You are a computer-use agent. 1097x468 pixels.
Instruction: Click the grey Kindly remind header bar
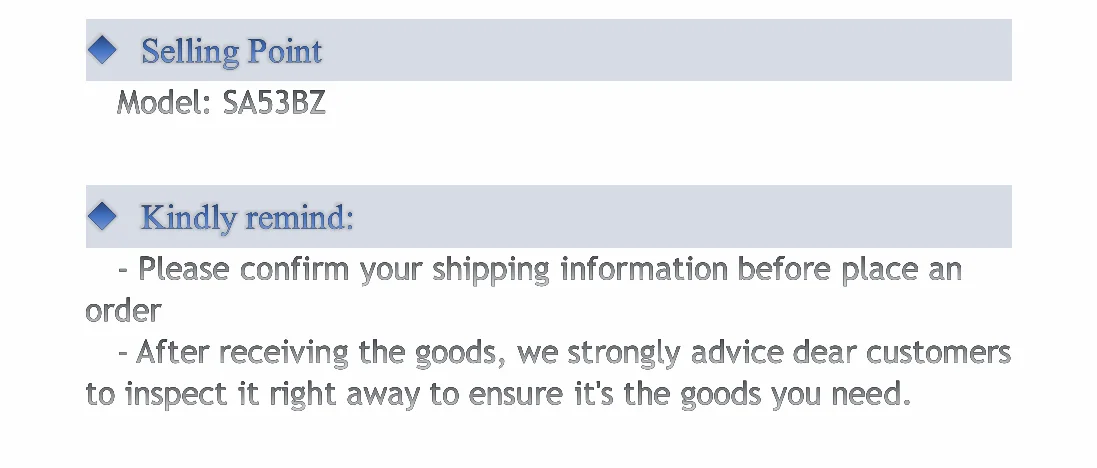point(548,216)
